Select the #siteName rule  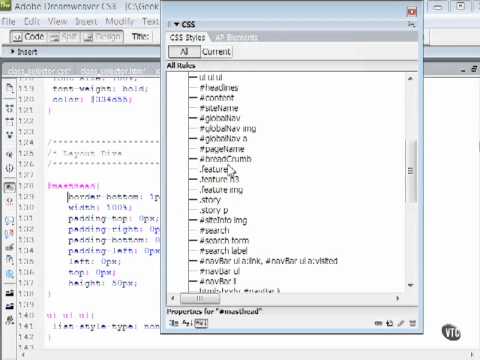pos(219,108)
